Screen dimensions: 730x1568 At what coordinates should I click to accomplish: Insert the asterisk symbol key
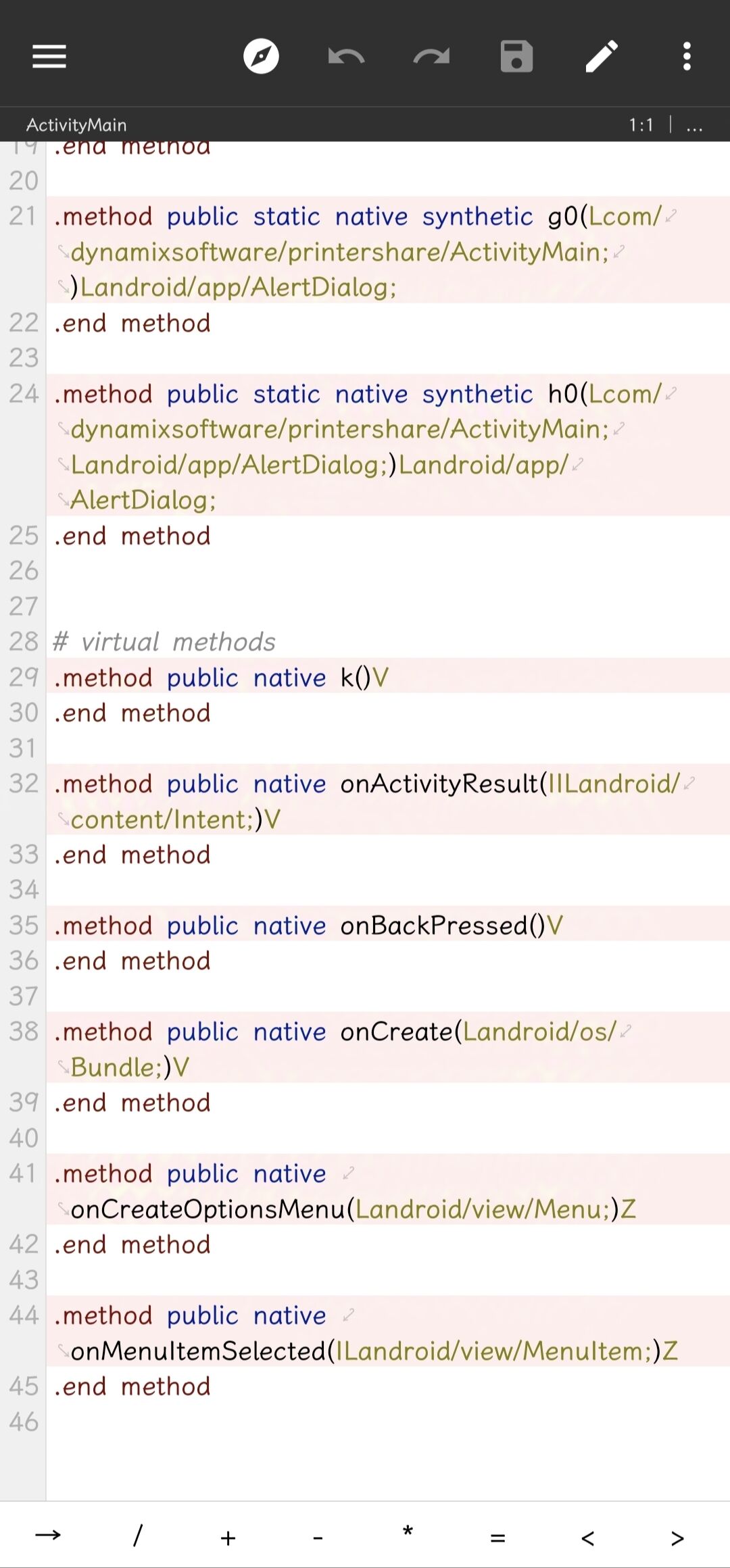pyautogui.click(x=408, y=1532)
